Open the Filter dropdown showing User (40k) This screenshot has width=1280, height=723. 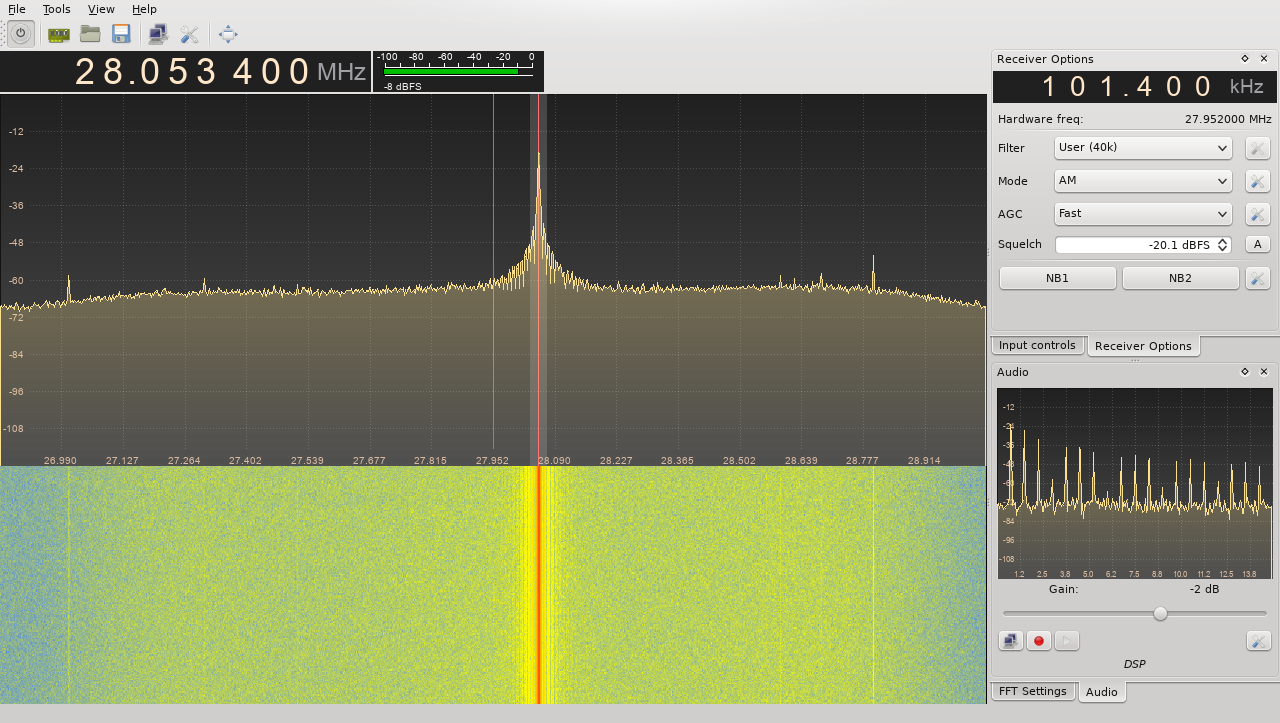coord(1143,148)
